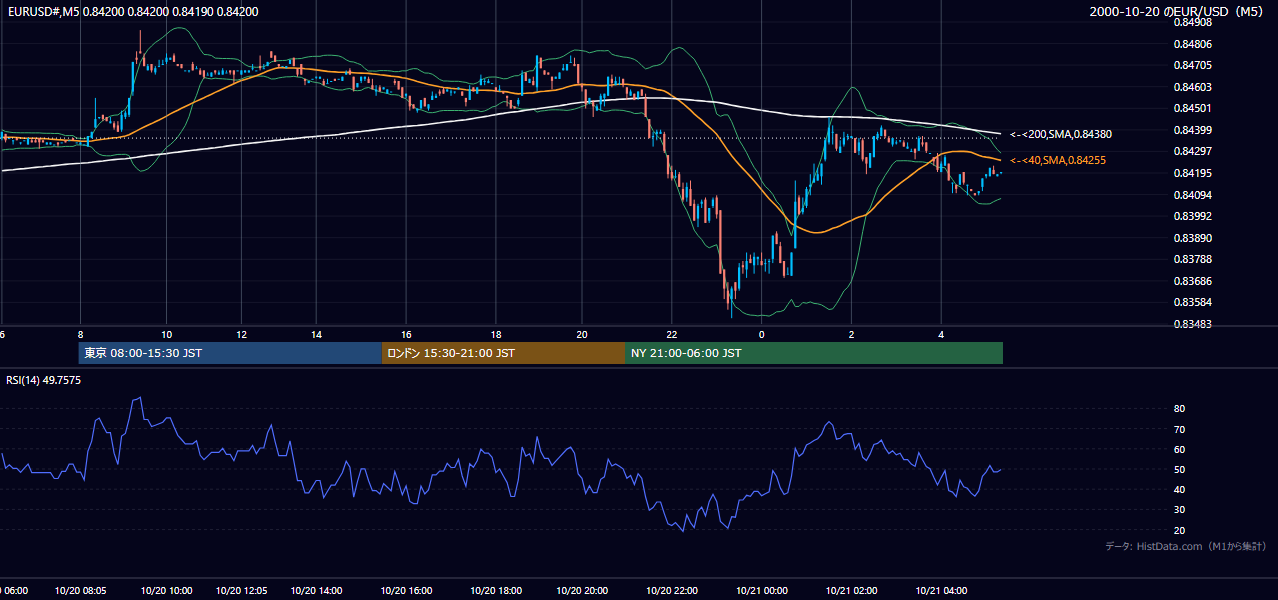Click the 10/20 12:05 time label
The image size is (1278, 600).
click(x=242, y=591)
